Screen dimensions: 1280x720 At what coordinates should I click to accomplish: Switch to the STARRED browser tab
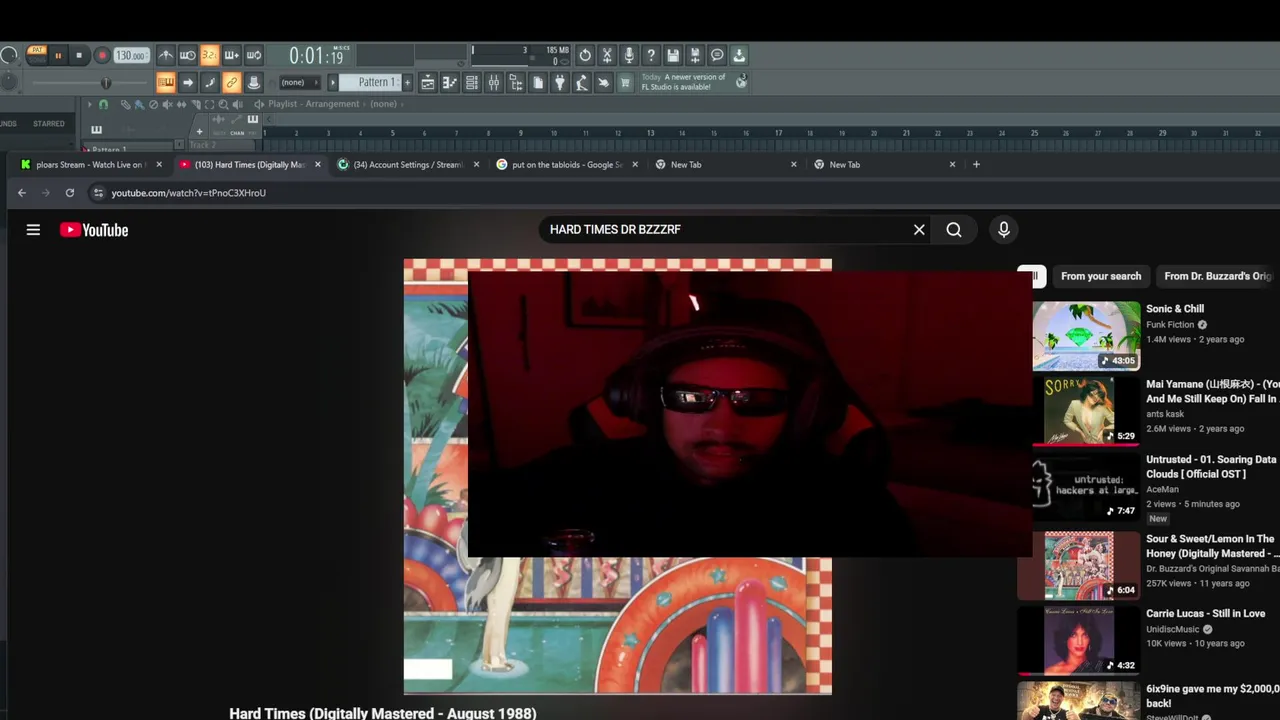(49, 124)
